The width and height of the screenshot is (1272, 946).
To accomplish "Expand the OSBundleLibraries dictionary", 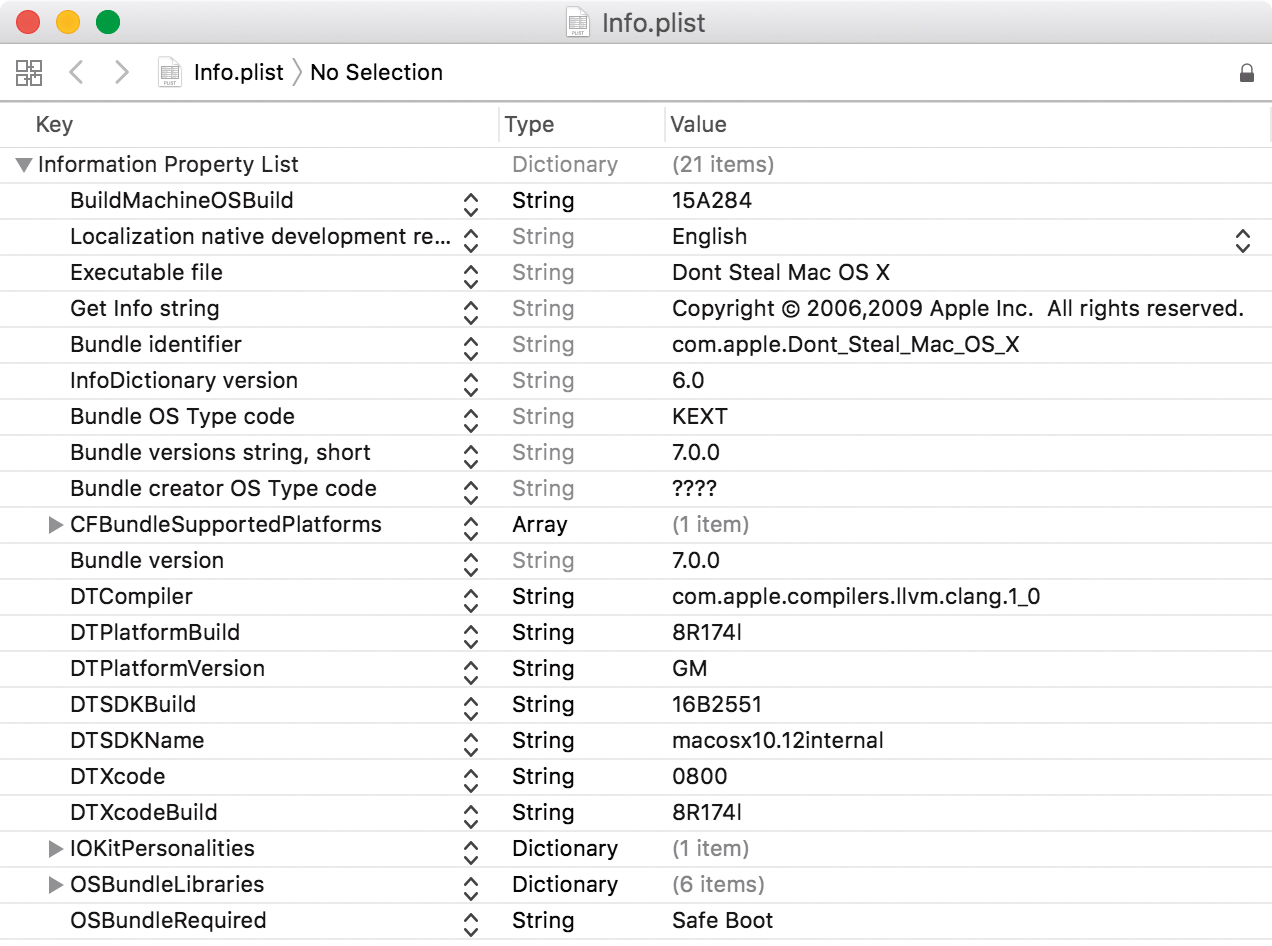I will [56, 885].
